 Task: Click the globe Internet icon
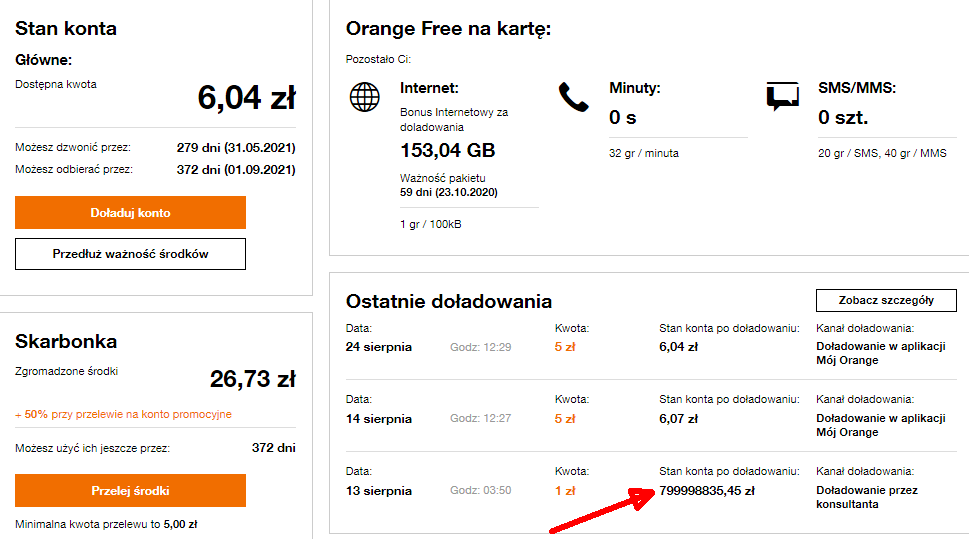[x=365, y=98]
